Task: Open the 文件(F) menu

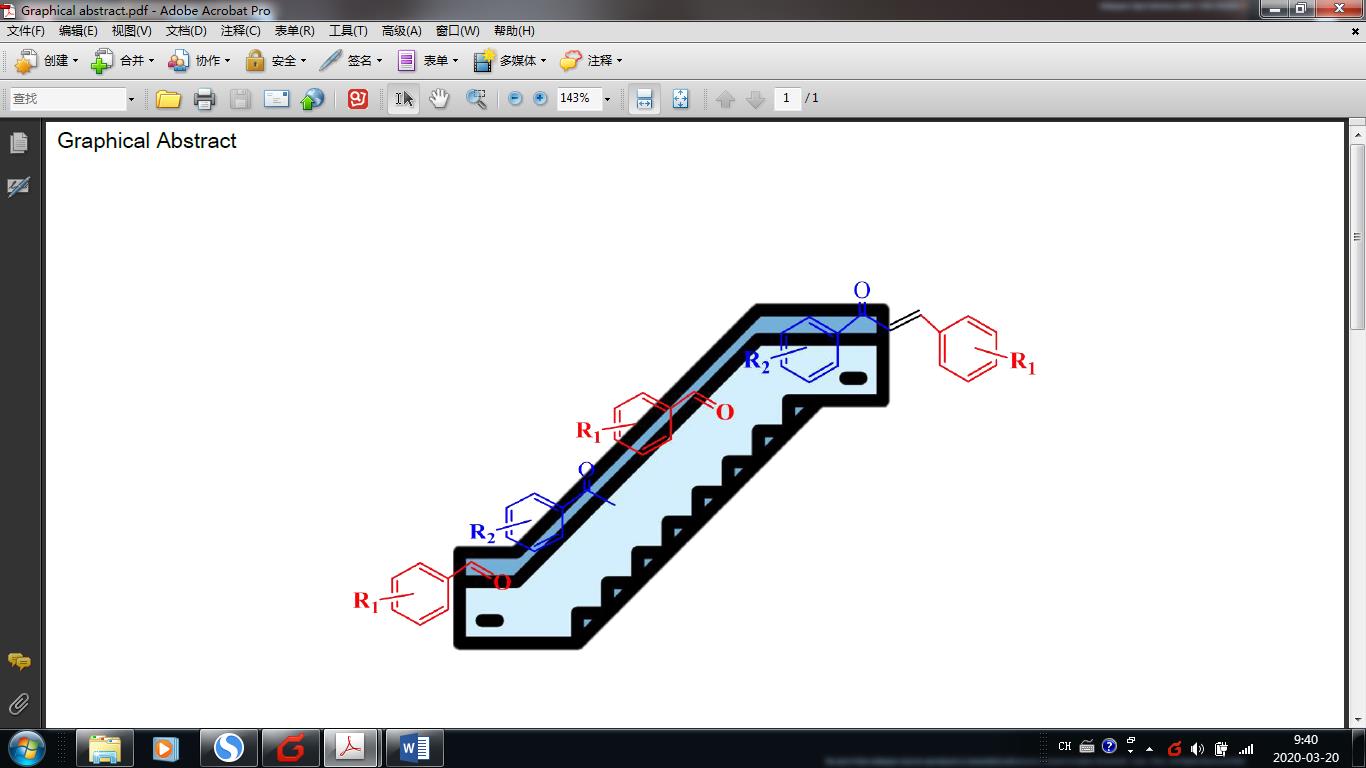Action: (26, 31)
